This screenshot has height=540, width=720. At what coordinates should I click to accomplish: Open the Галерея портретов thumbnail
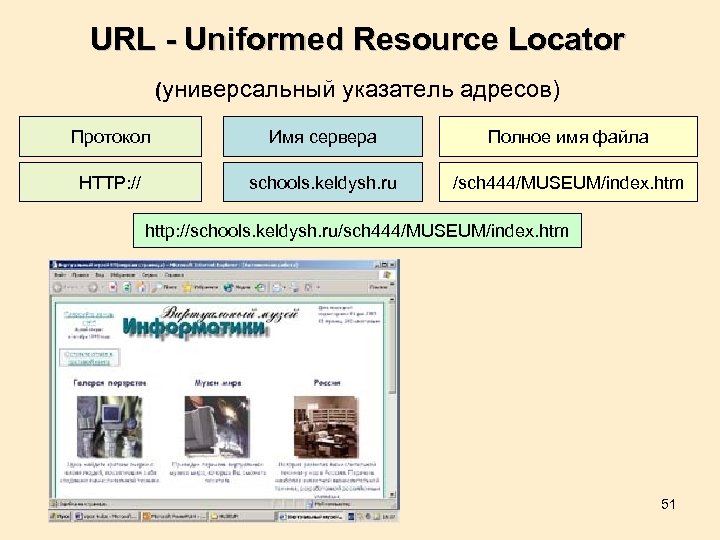tap(109, 427)
